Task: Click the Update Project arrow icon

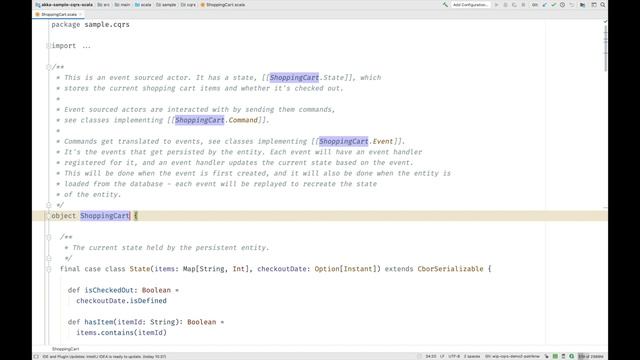Action: point(544,5)
